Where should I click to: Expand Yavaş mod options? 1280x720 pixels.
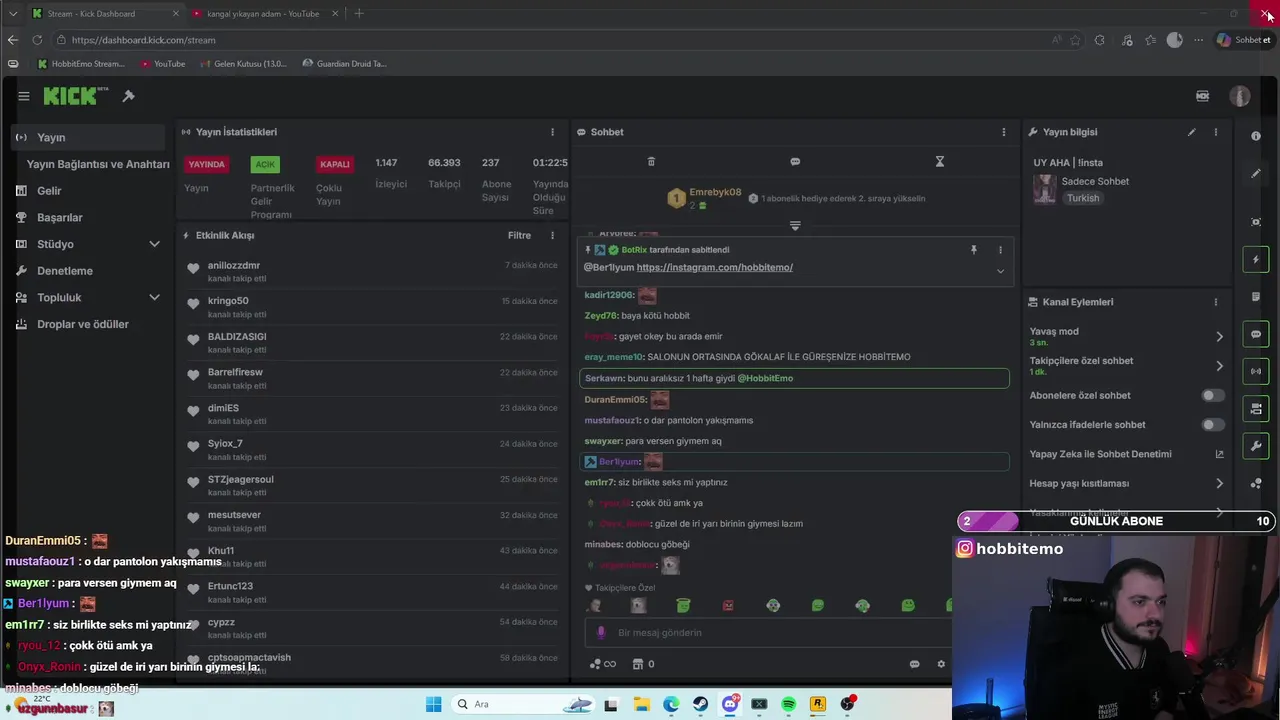1219,337
